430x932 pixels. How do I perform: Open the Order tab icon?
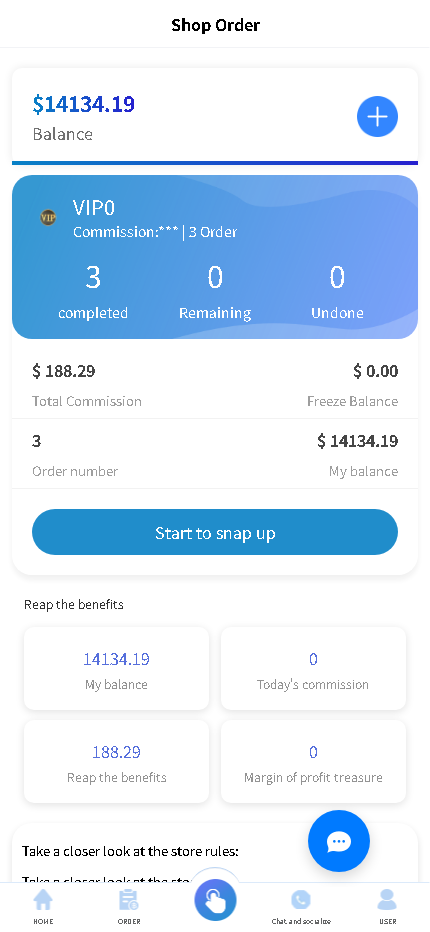point(128,907)
